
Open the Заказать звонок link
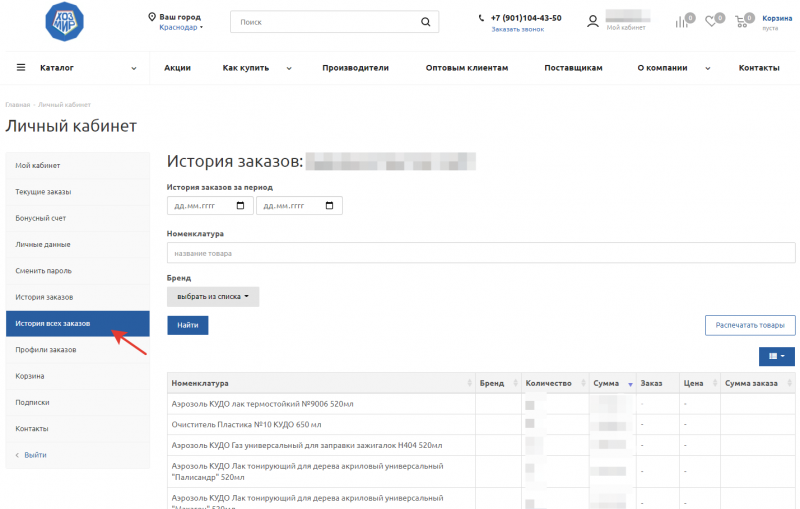pyautogui.click(x=517, y=30)
